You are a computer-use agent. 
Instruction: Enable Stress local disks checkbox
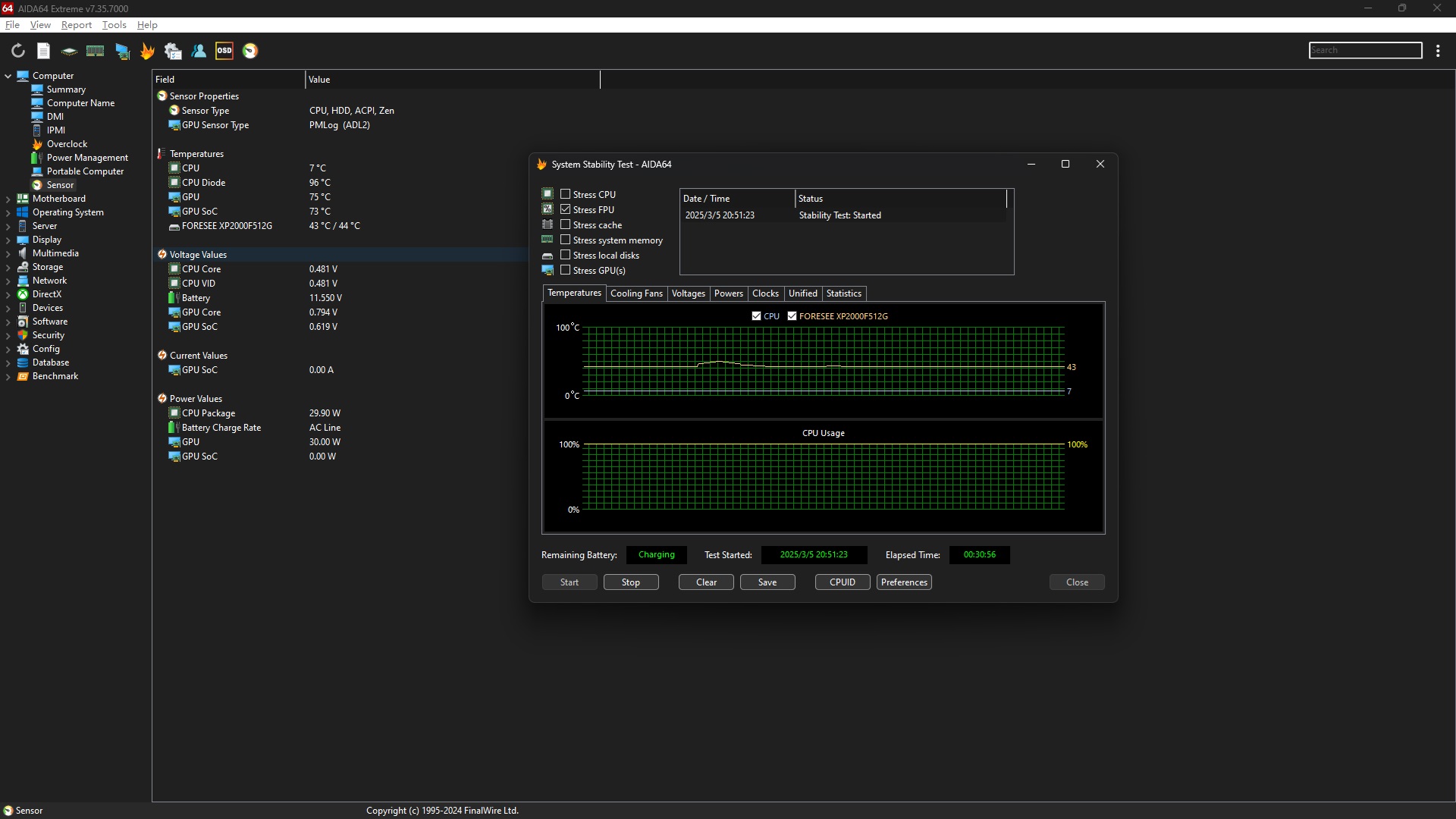[565, 255]
